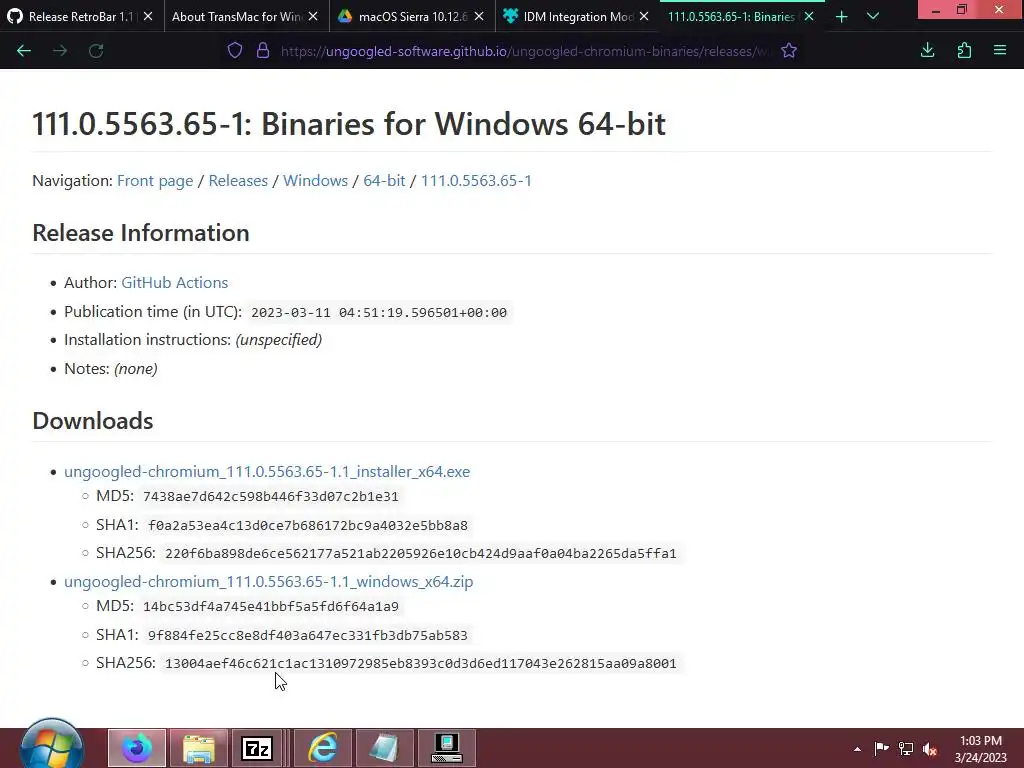Click zip MD5 hash starting 14bc53df
Screen dimensions: 1024x768
pos(270,607)
